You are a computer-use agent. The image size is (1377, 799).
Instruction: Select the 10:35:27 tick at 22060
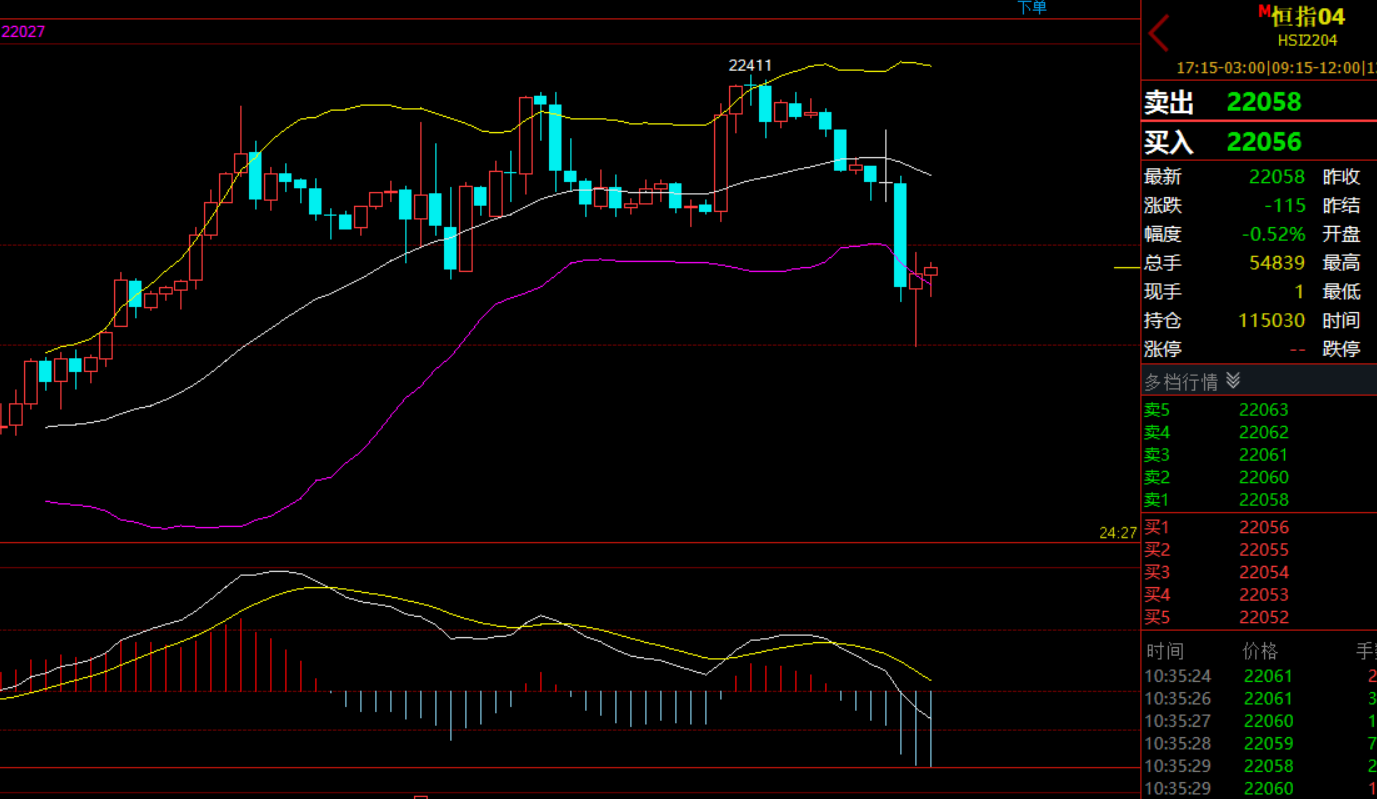coord(1259,722)
